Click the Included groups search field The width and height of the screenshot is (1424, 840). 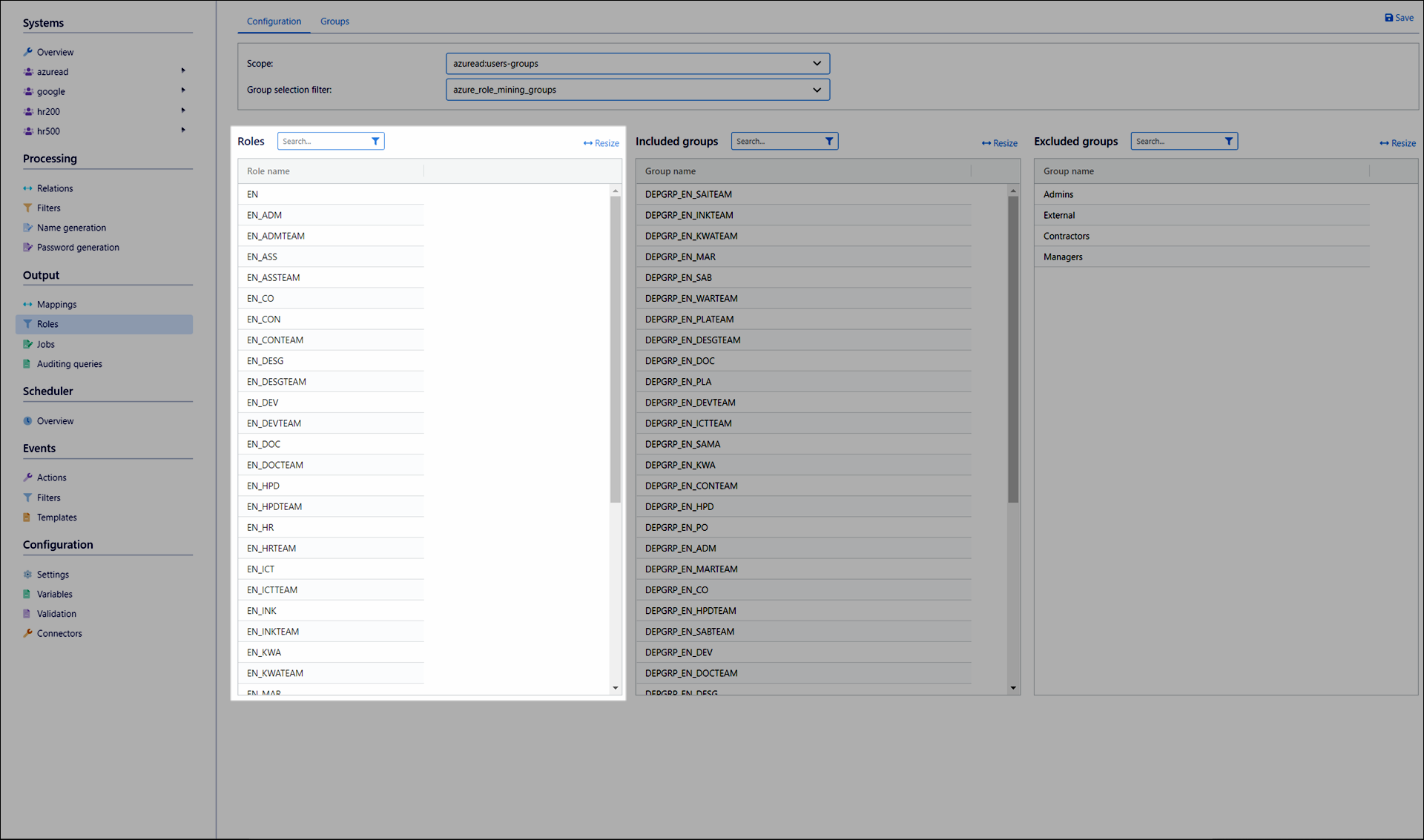coord(776,141)
